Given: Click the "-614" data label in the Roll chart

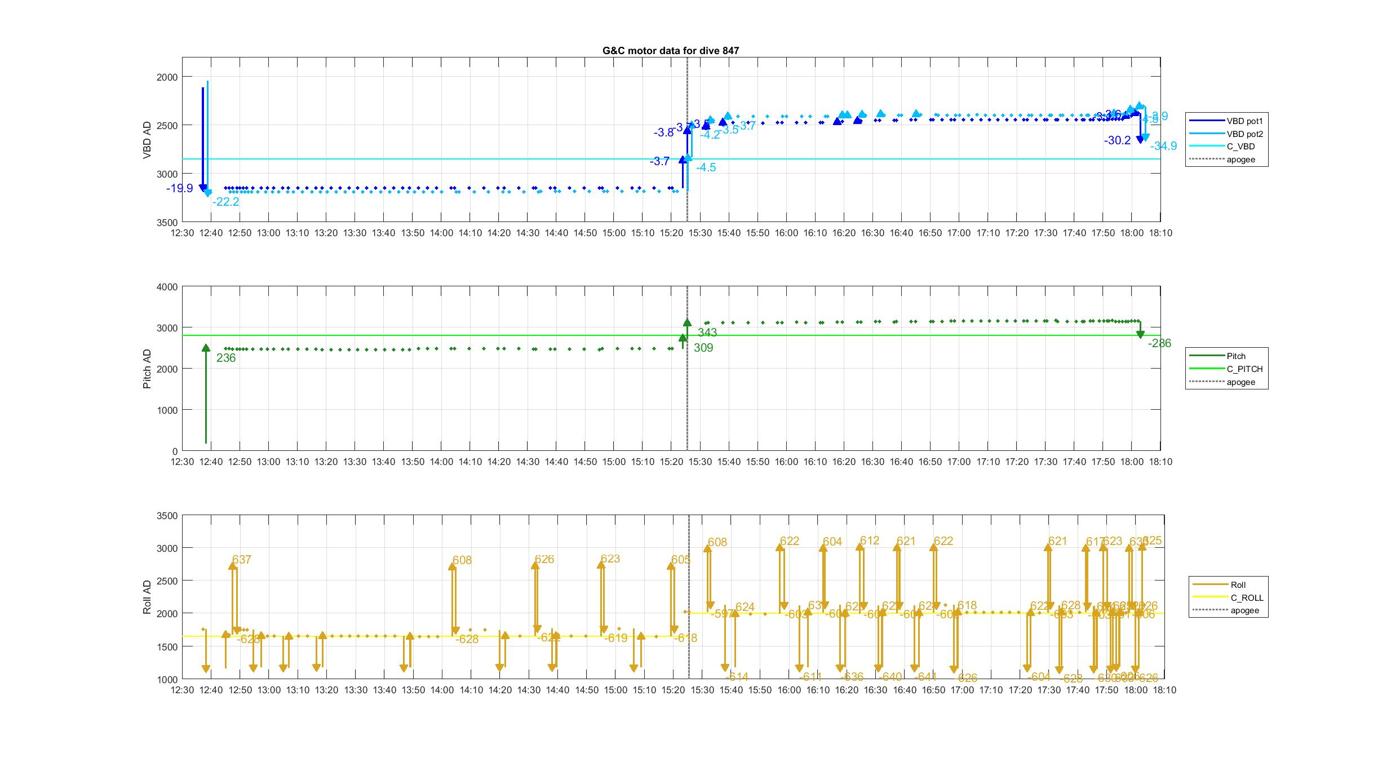Looking at the screenshot, I should click(736, 678).
